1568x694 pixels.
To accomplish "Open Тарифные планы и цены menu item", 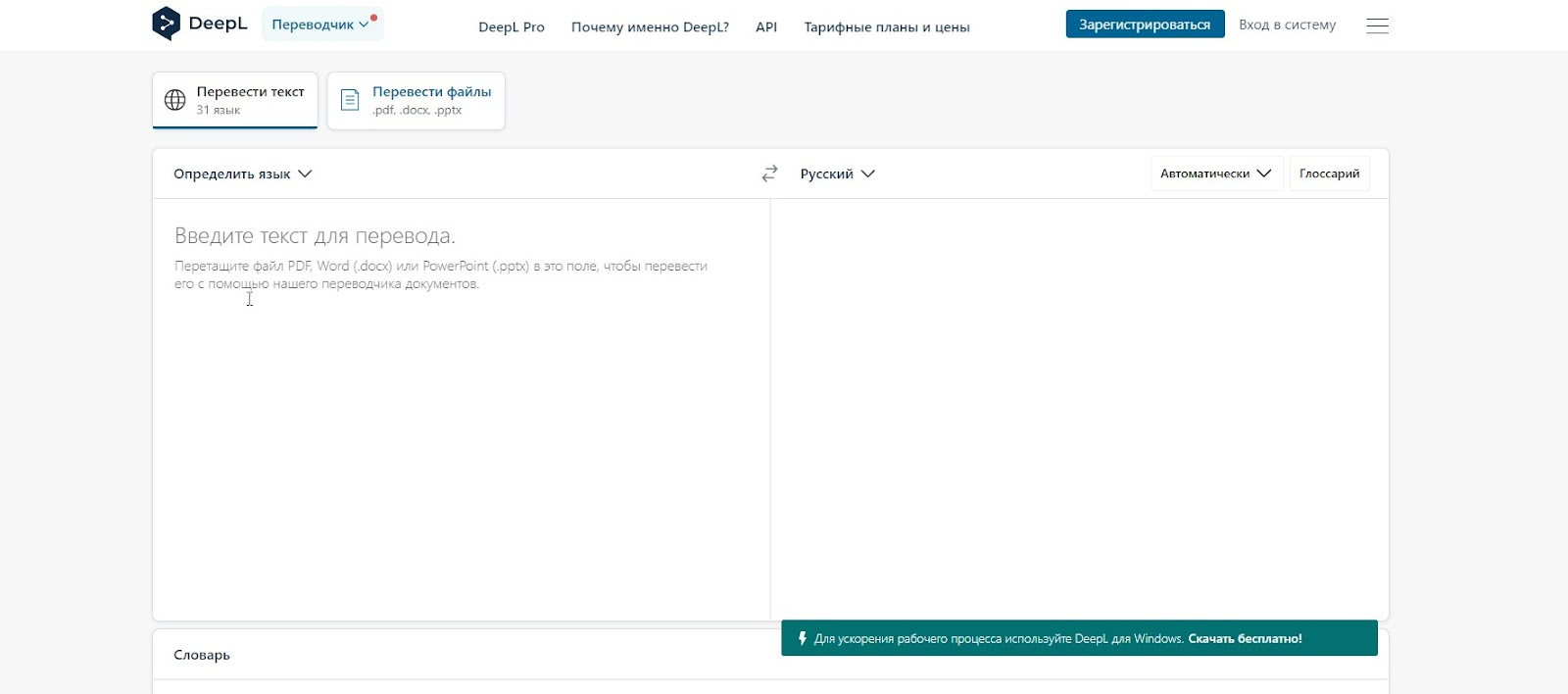I will pyautogui.click(x=887, y=27).
